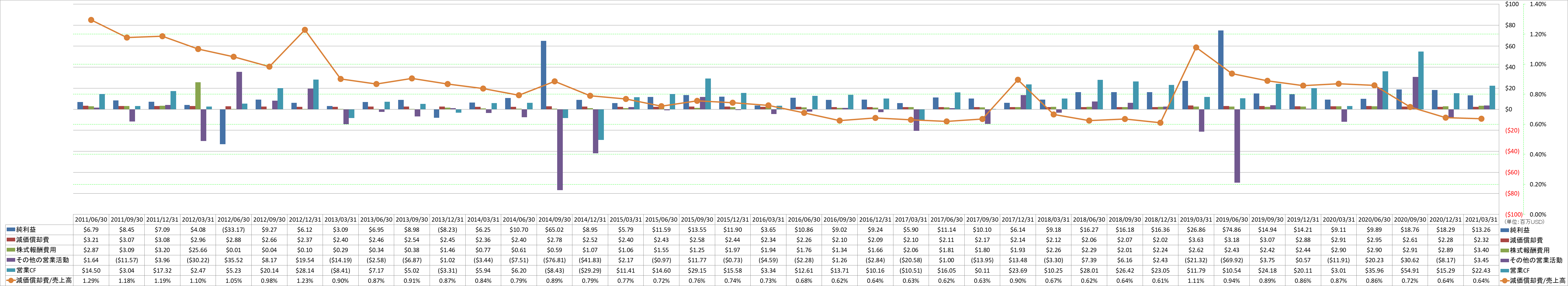The width and height of the screenshot is (1568, 286).
Task: Select tallest blue net income bar at 2019/06/30
Action: (x=1221, y=70)
